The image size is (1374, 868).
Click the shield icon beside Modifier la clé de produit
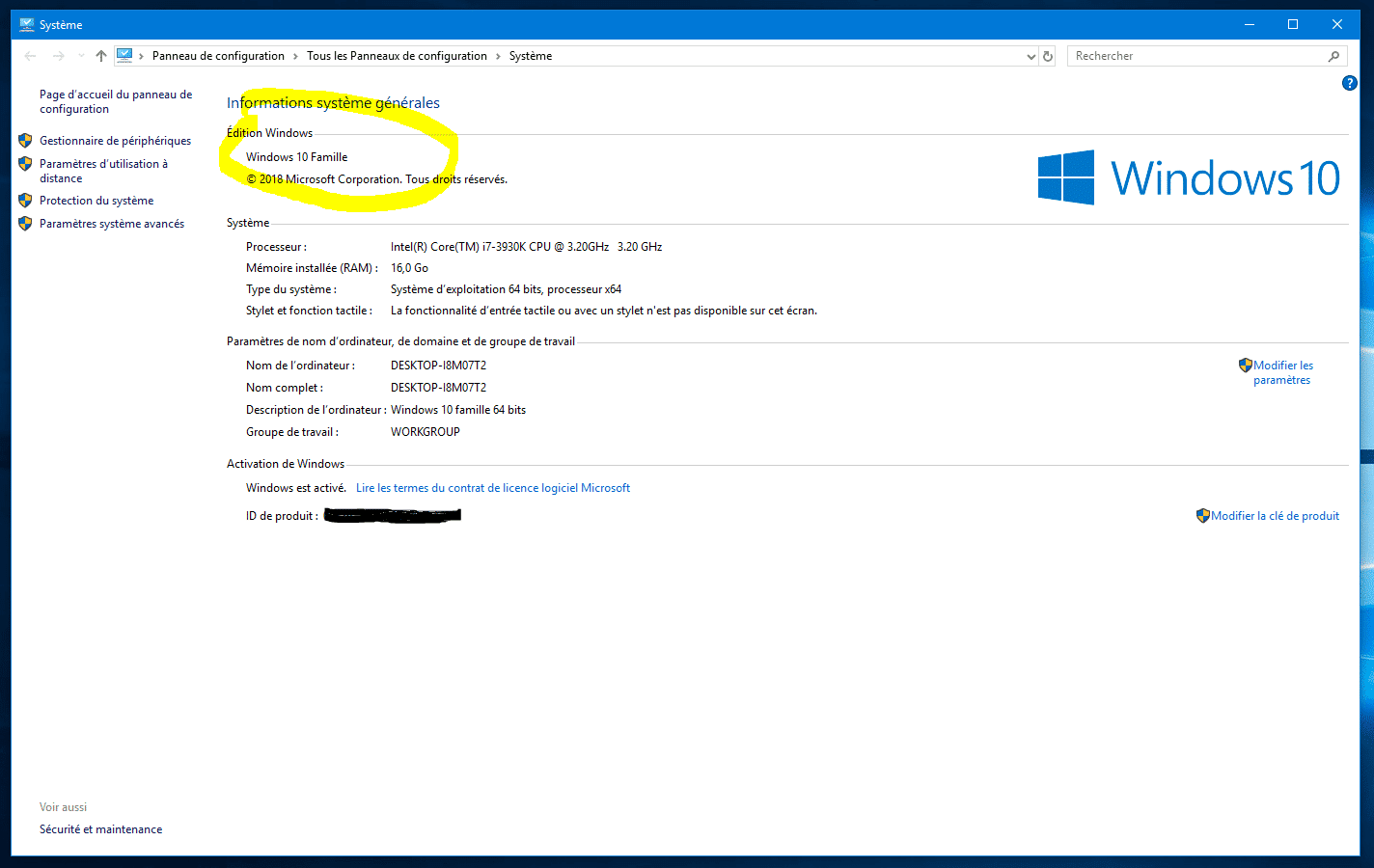[x=1203, y=516]
